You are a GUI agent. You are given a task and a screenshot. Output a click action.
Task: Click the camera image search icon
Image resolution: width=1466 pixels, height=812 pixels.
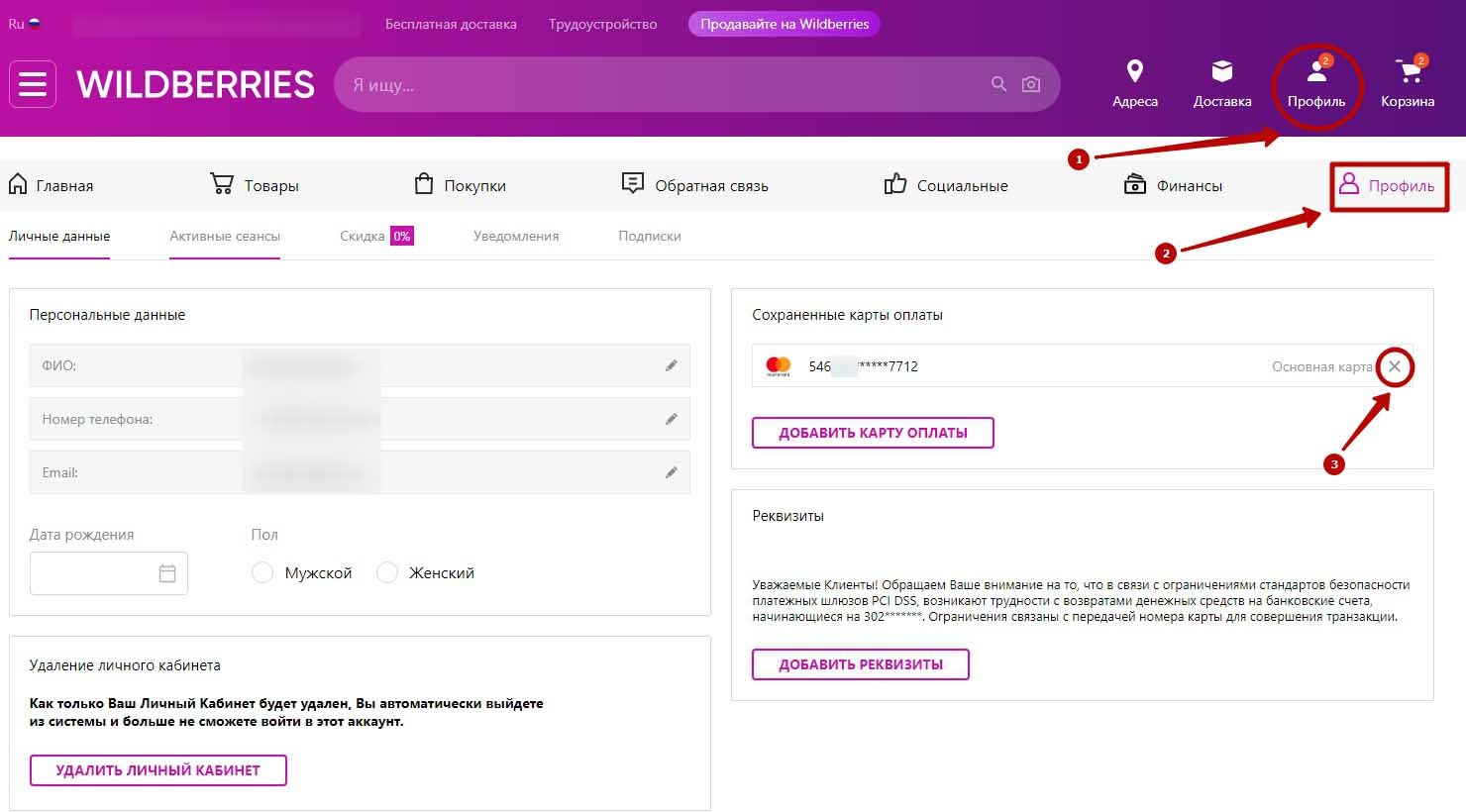(1031, 84)
